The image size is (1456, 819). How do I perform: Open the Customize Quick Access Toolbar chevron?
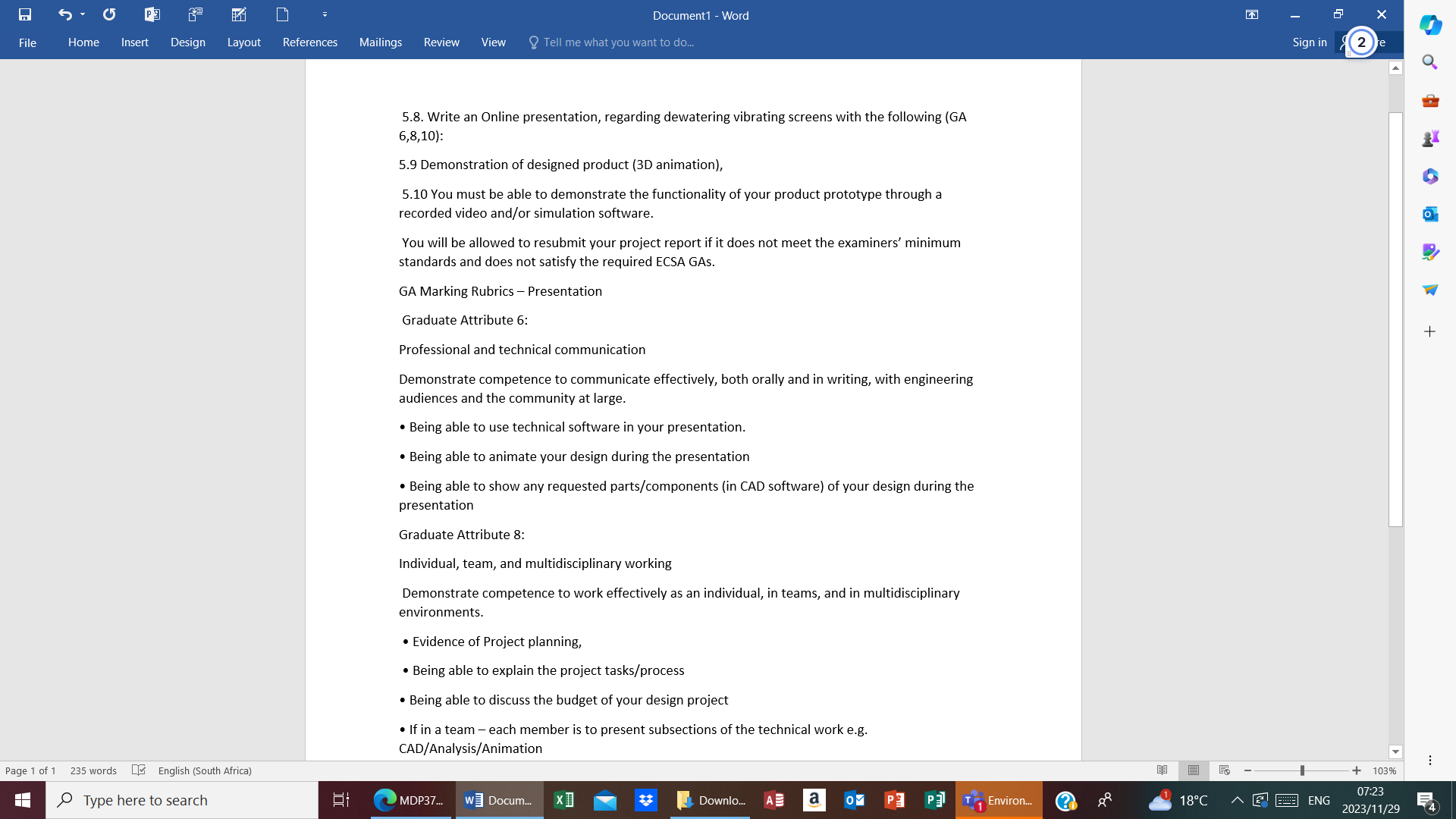(x=325, y=14)
